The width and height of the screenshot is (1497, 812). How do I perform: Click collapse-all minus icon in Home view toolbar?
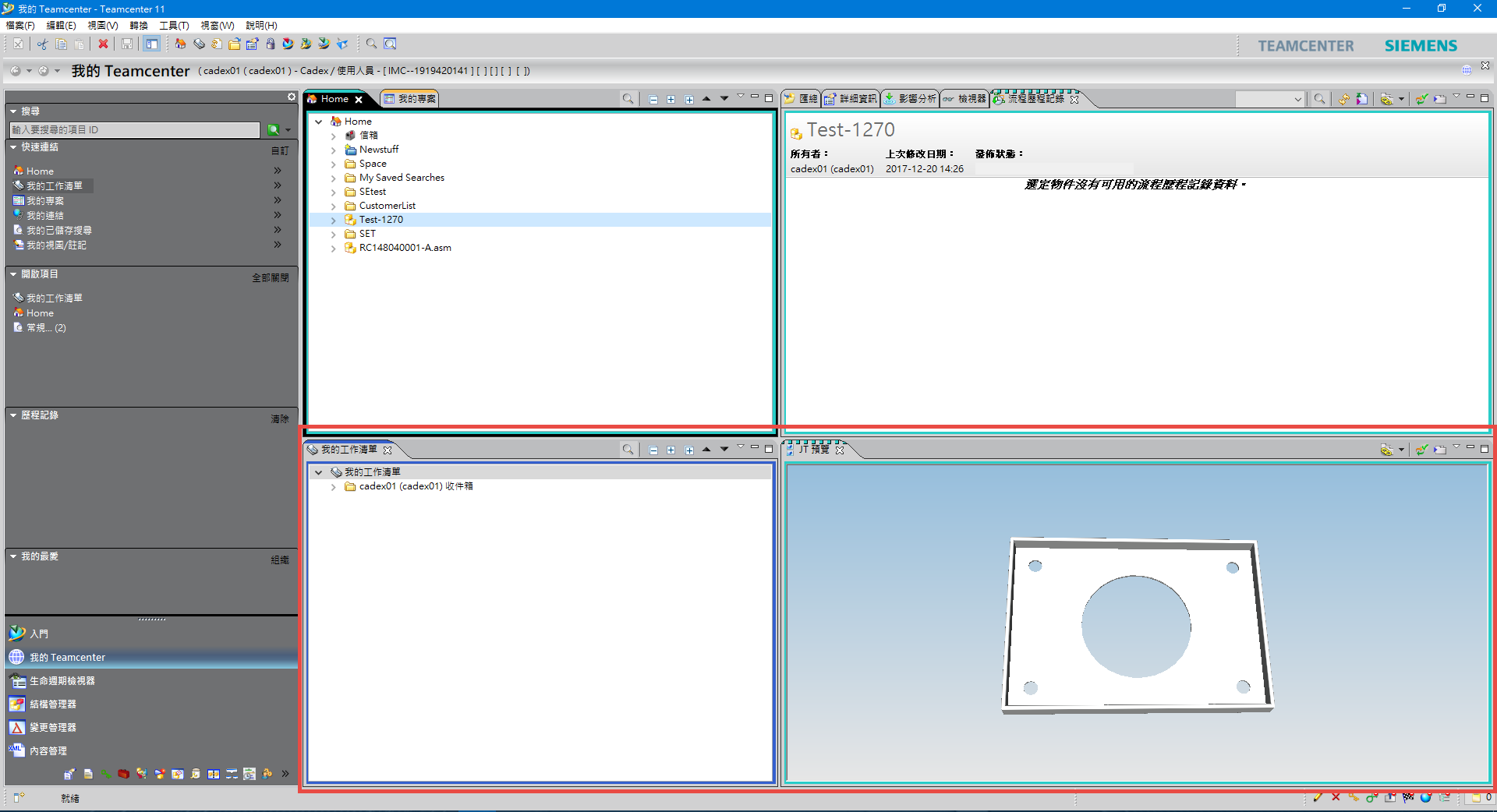(653, 99)
